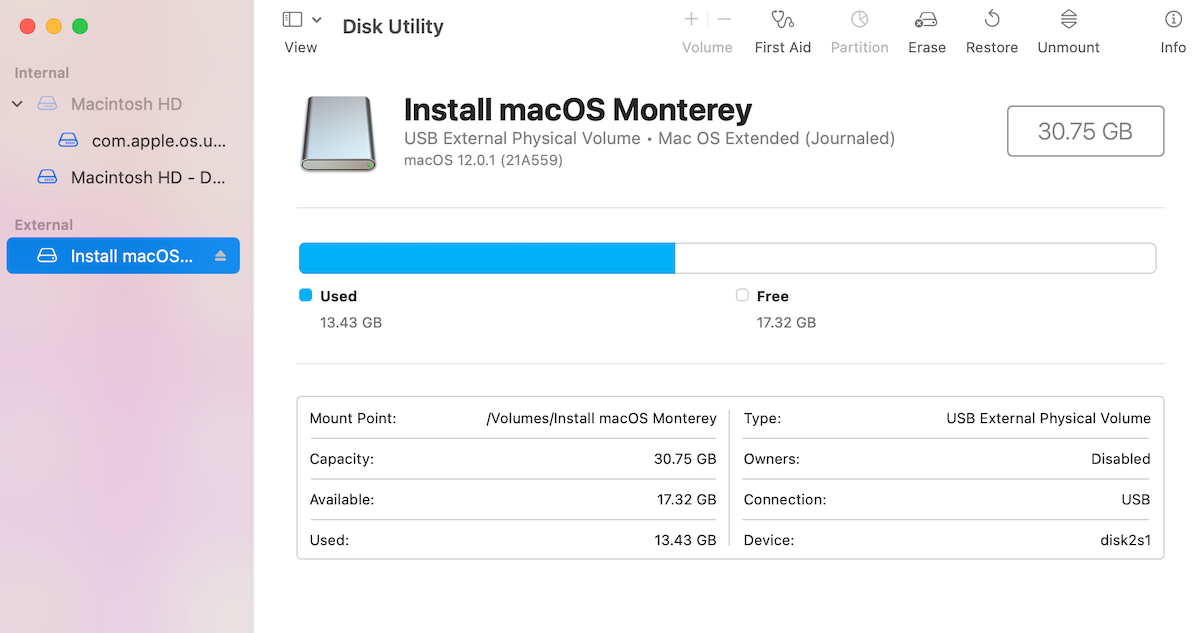Click the Volume toolbar label
The height and width of the screenshot is (633, 1200).
point(707,47)
